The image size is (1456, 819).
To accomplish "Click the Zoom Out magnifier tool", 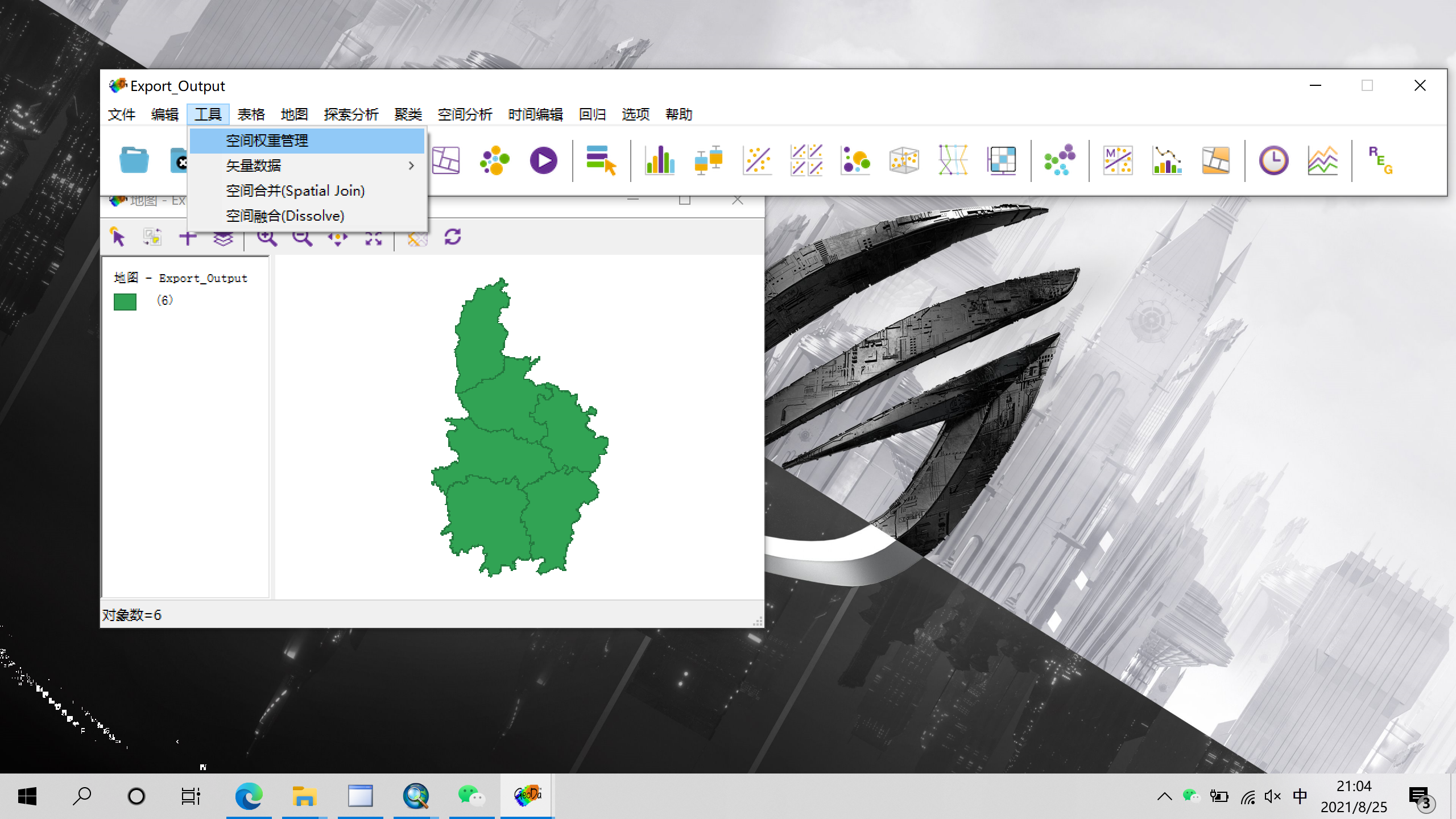I will [x=303, y=237].
